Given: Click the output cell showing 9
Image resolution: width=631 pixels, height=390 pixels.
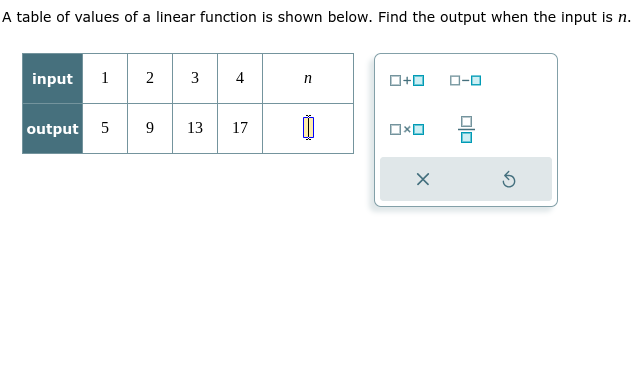Looking at the screenshot, I should 150,128.
